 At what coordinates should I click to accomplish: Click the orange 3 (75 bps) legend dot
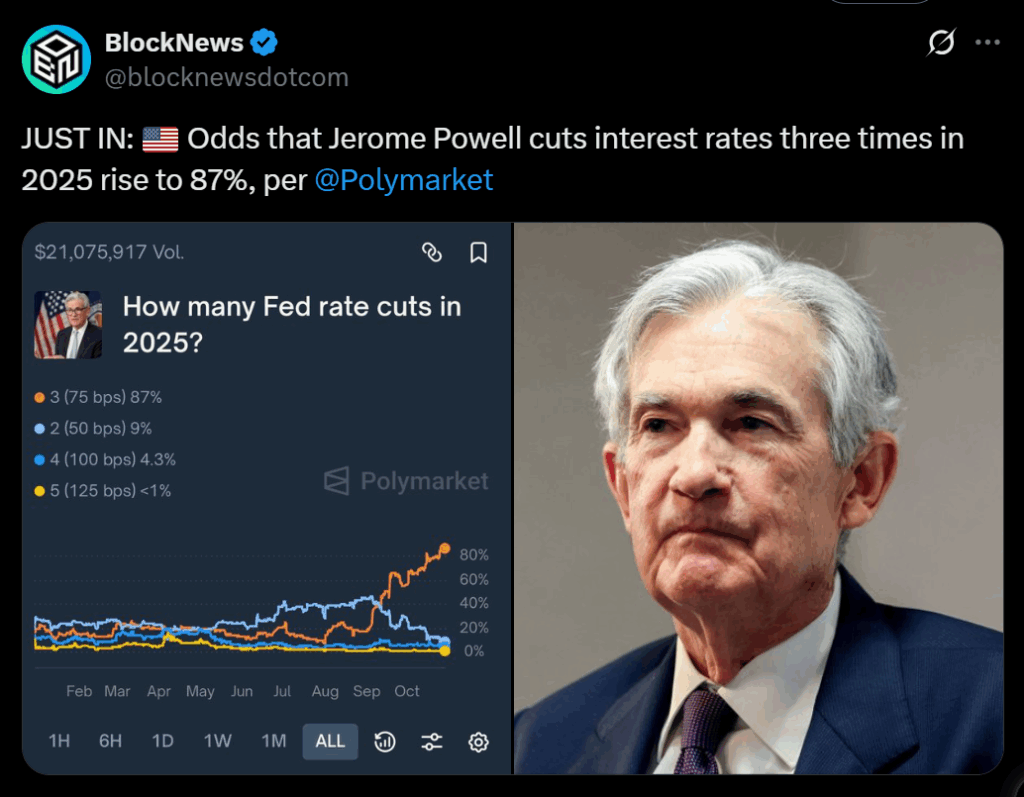coord(39,397)
